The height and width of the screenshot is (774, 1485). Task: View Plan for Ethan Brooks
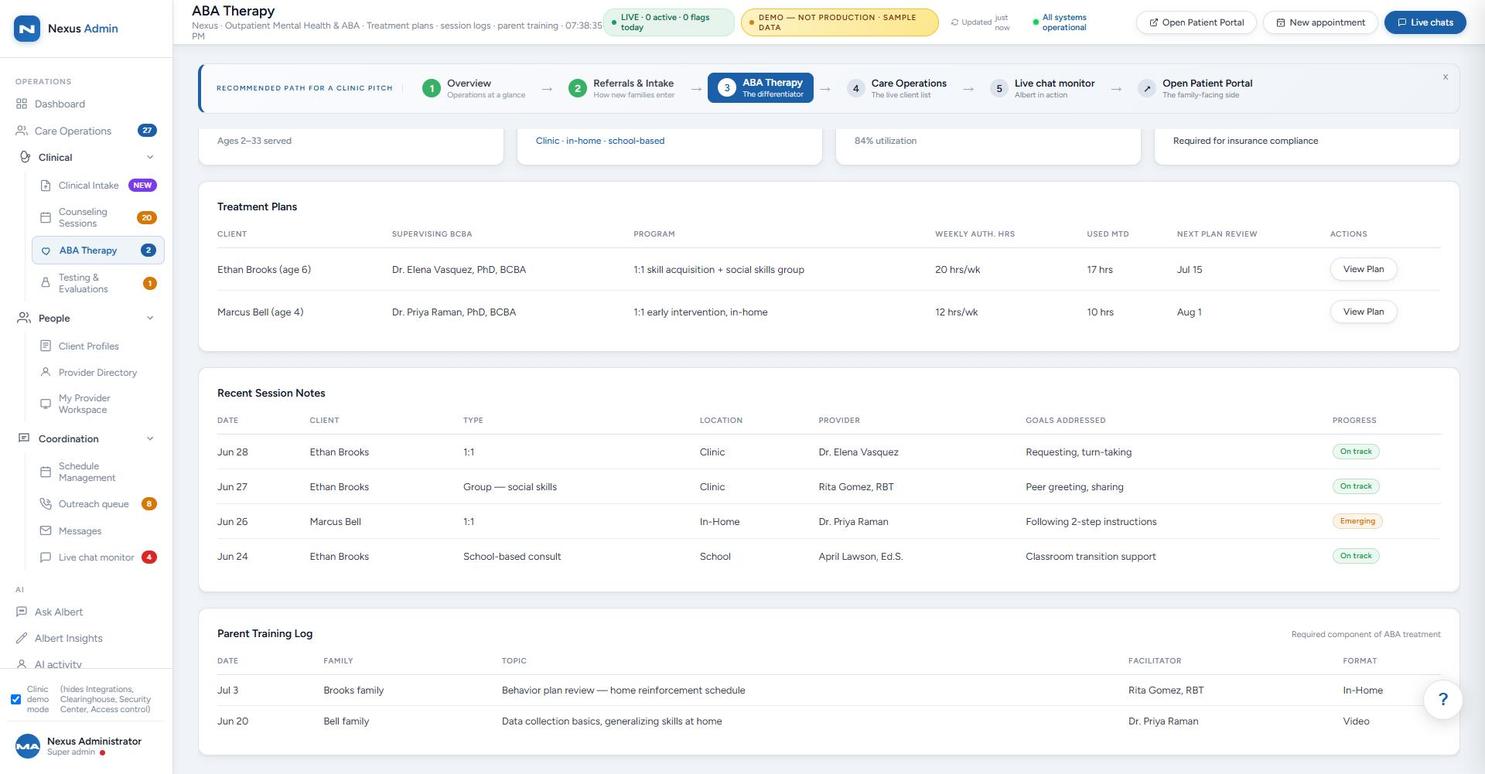pos(1363,269)
